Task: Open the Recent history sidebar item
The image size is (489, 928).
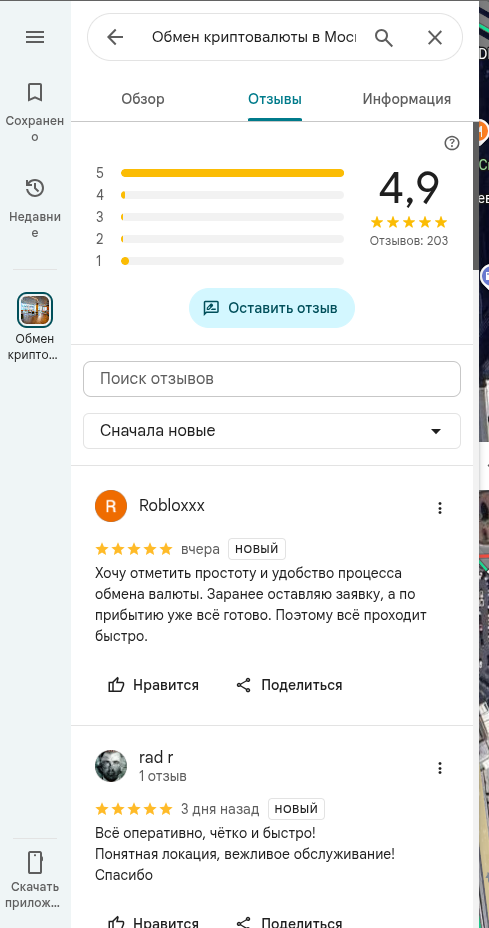Action: coord(35,208)
